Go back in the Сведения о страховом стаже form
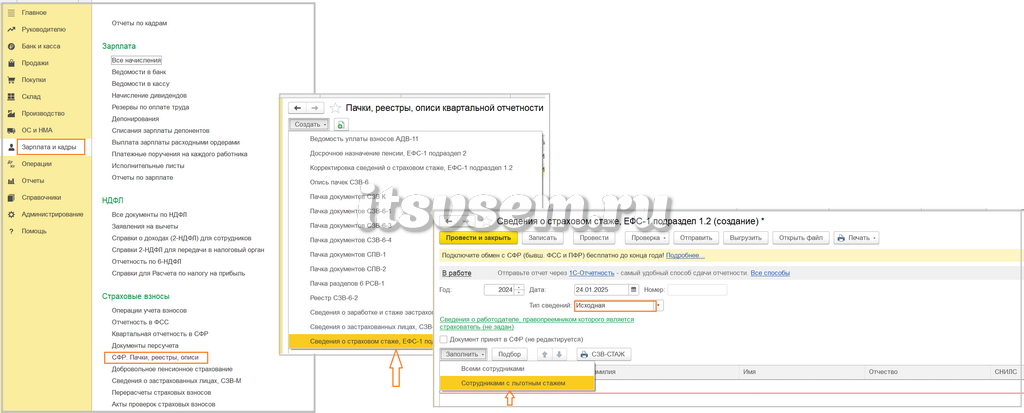Image resolution: width=1024 pixels, height=413 pixels. 449,222
